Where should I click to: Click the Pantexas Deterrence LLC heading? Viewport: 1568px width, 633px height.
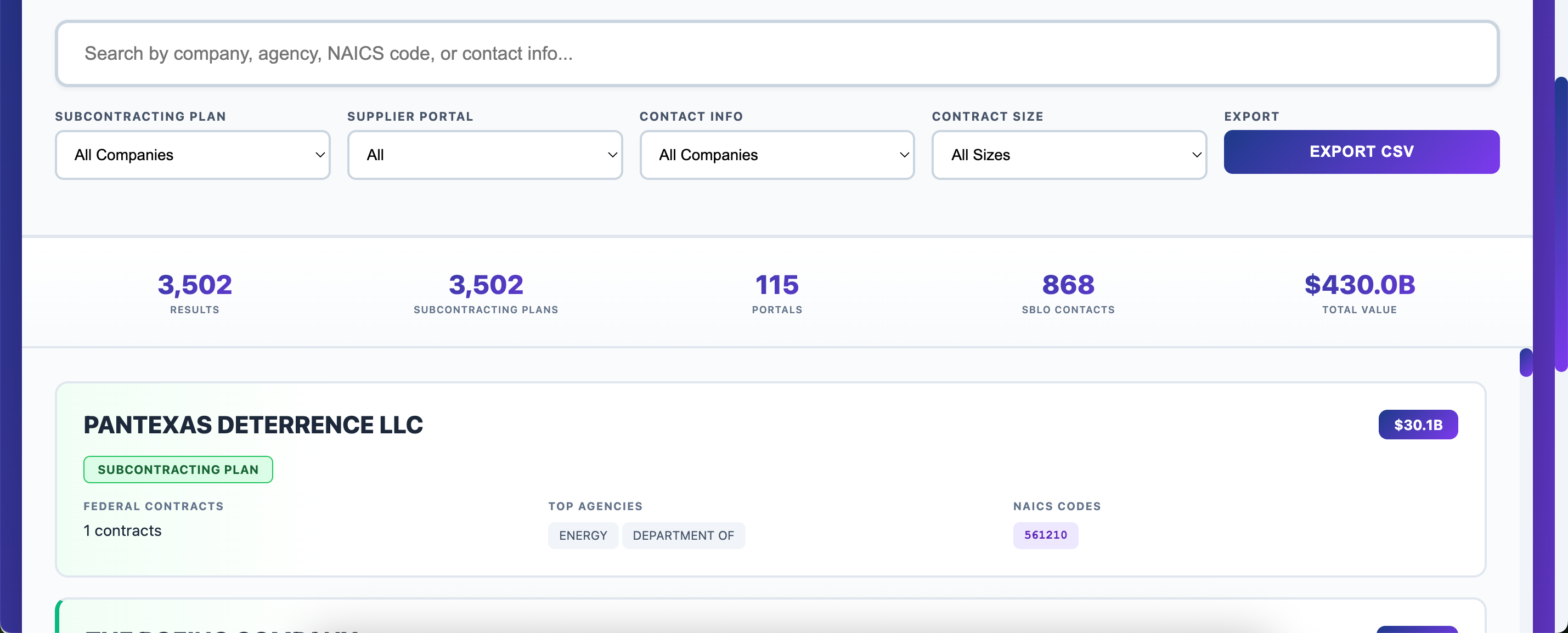[x=252, y=425]
